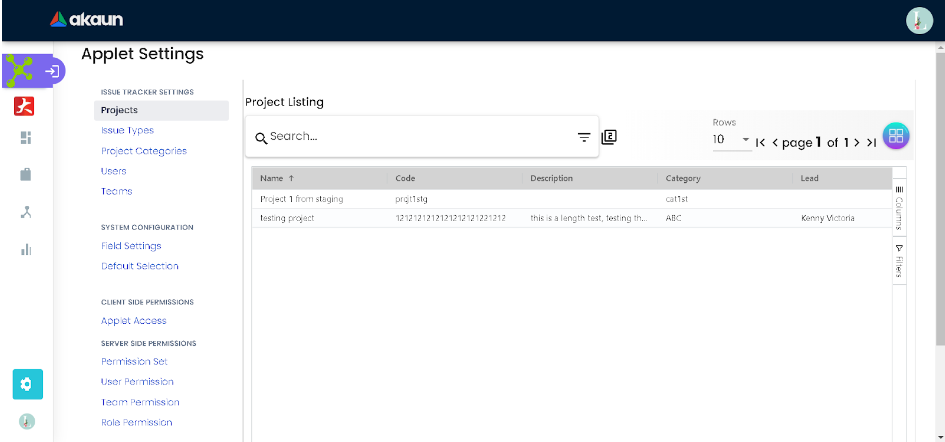The image size is (945, 442).
Task: Click the small avatar at sidebar bottom
Action: pyautogui.click(x=27, y=421)
